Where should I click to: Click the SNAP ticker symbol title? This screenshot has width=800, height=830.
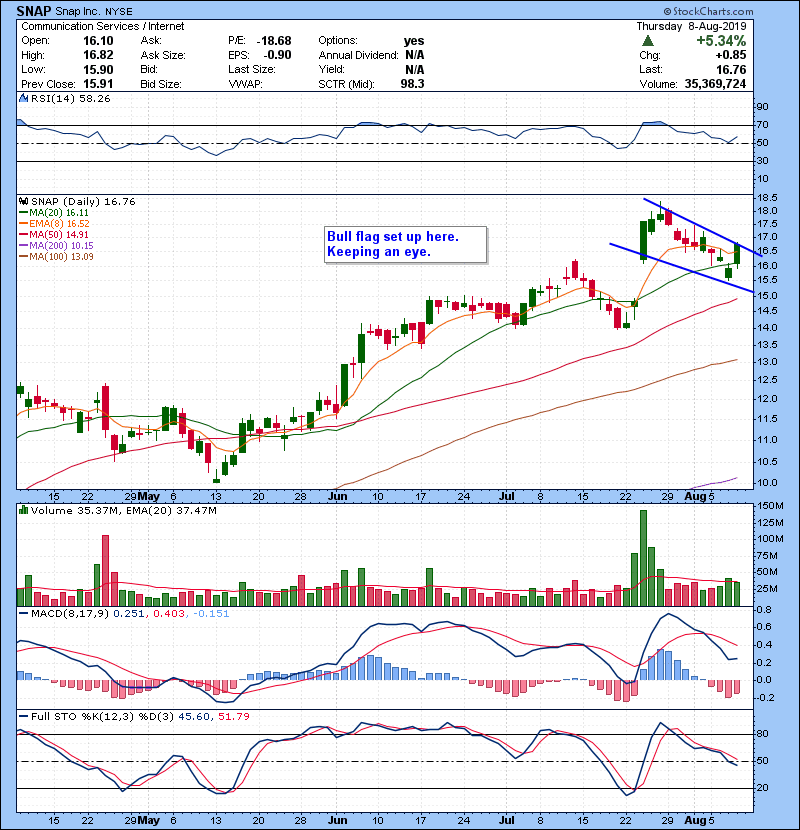pos(34,11)
